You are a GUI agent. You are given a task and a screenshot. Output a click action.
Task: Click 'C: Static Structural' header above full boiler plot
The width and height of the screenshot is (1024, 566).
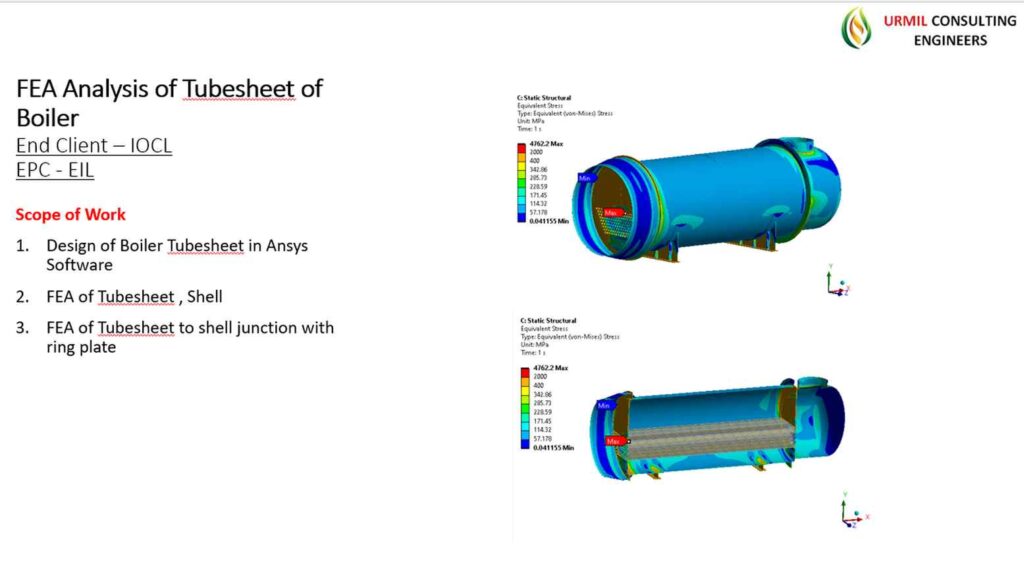(x=544, y=98)
